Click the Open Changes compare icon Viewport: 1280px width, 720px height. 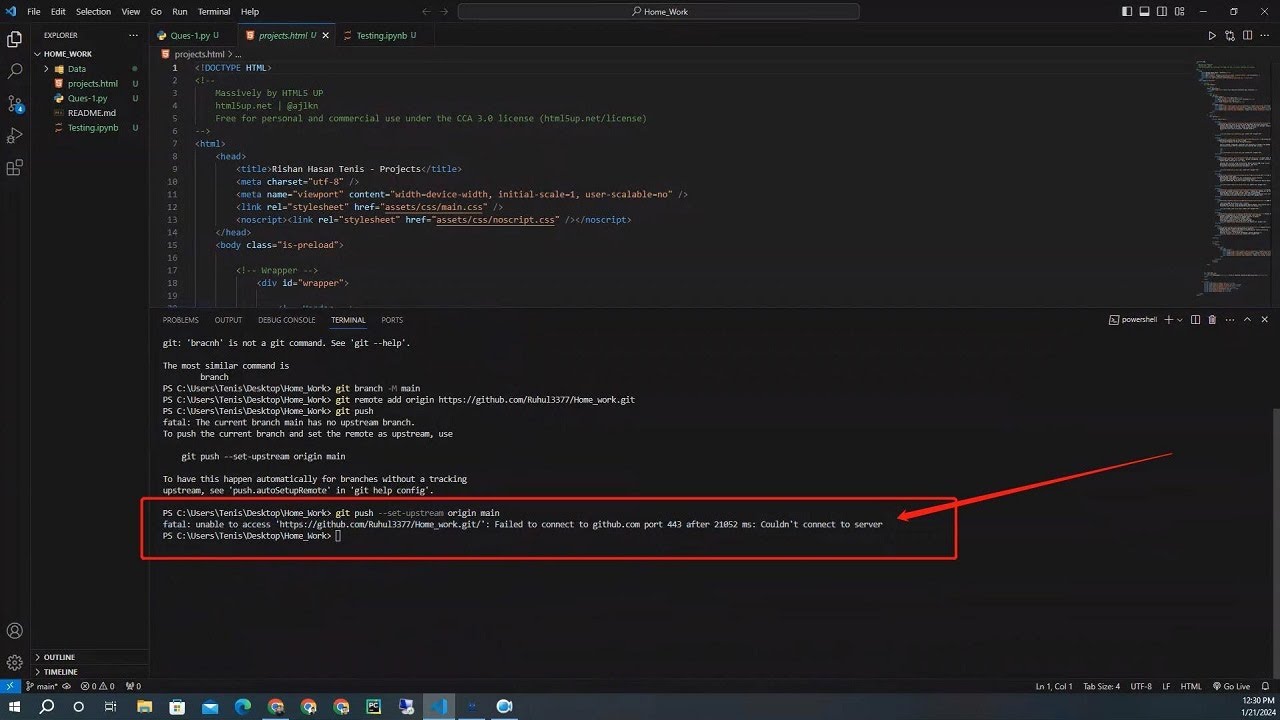tap(1230, 35)
